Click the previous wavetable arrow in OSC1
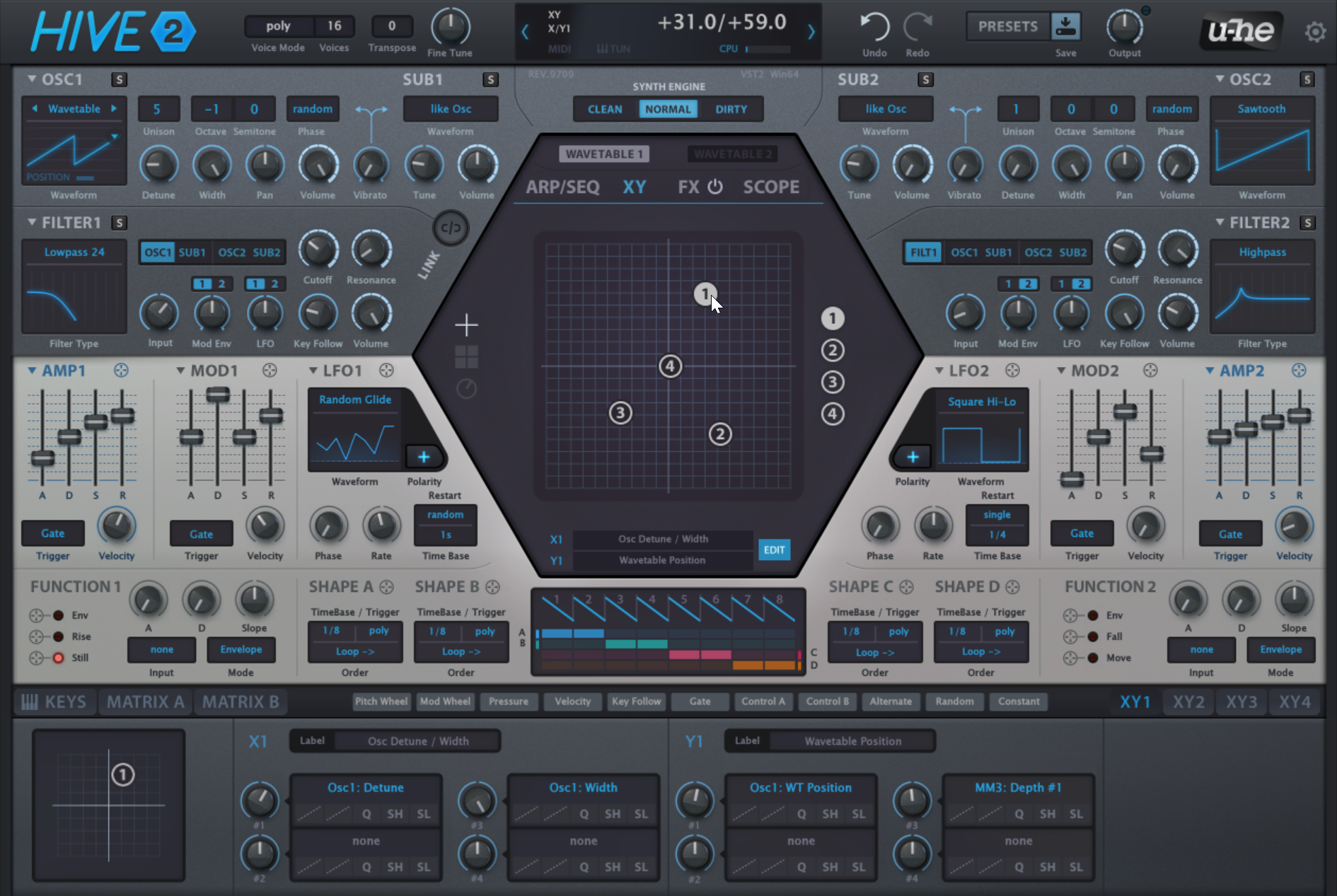Image resolution: width=1337 pixels, height=896 pixels. [x=35, y=108]
